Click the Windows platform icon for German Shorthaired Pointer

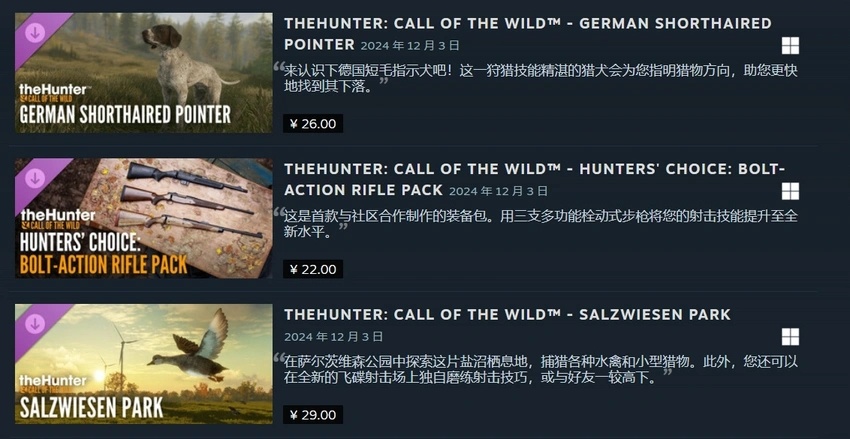pos(790,46)
